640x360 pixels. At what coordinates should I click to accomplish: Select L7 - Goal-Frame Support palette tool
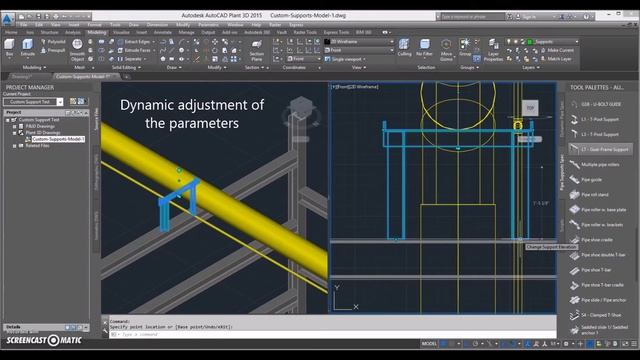pyautogui.click(x=600, y=149)
